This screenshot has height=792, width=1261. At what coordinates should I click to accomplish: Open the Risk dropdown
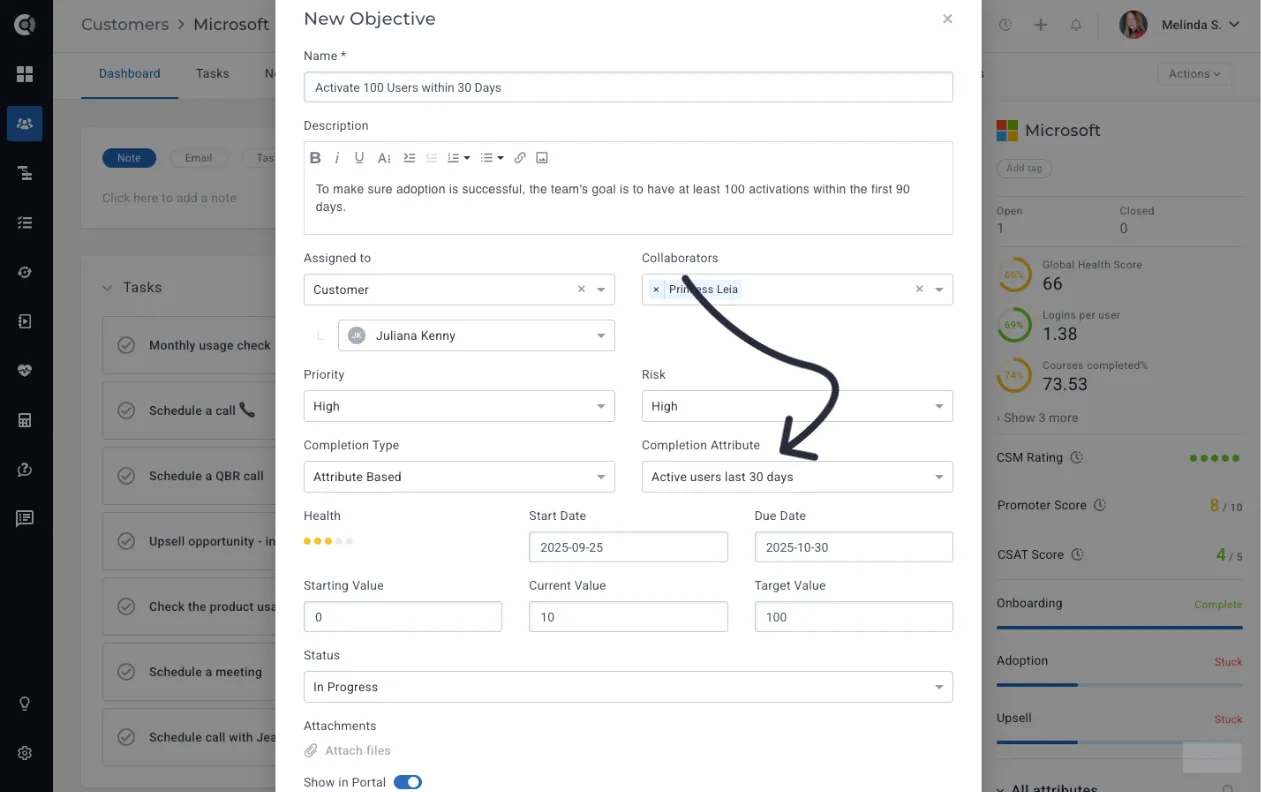(797, 406)
